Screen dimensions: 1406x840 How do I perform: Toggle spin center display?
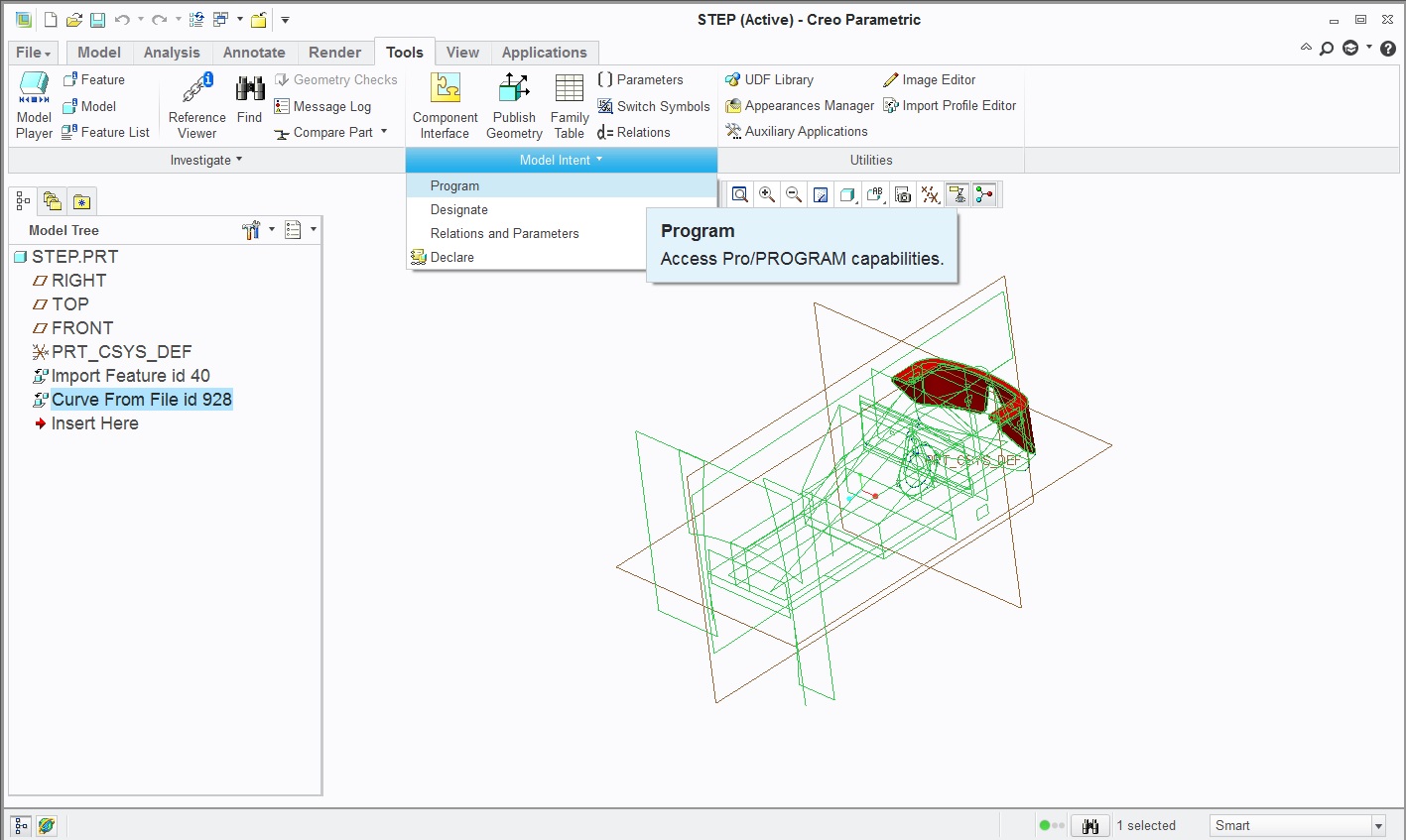tap(984, 194)
